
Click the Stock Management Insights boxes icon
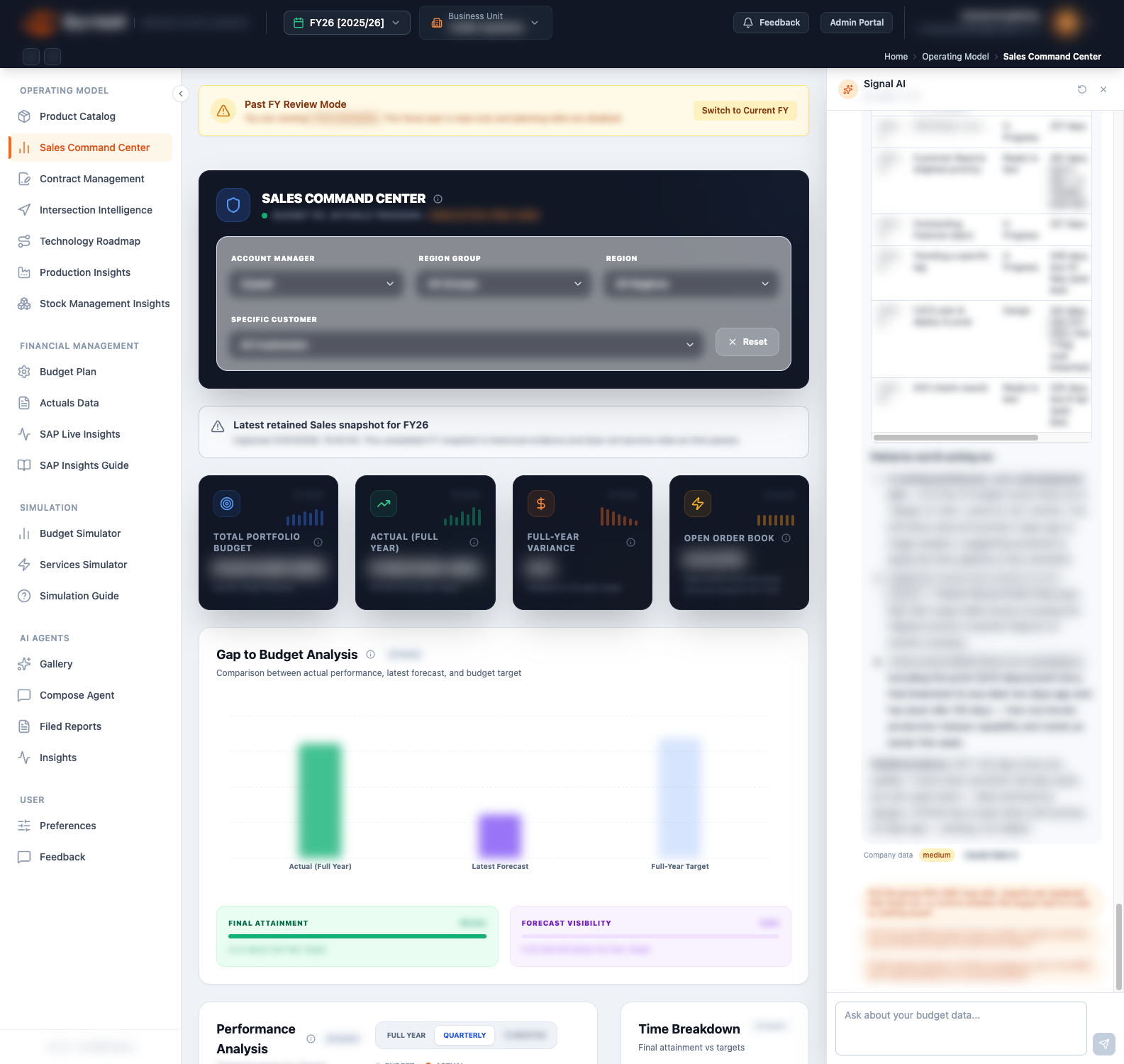[24, 304]
